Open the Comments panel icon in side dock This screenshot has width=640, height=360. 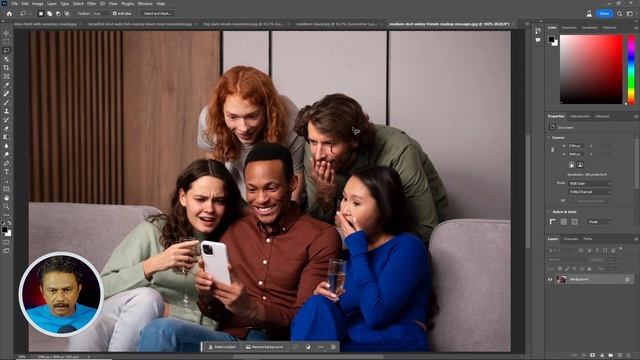[x=538, y=40]
